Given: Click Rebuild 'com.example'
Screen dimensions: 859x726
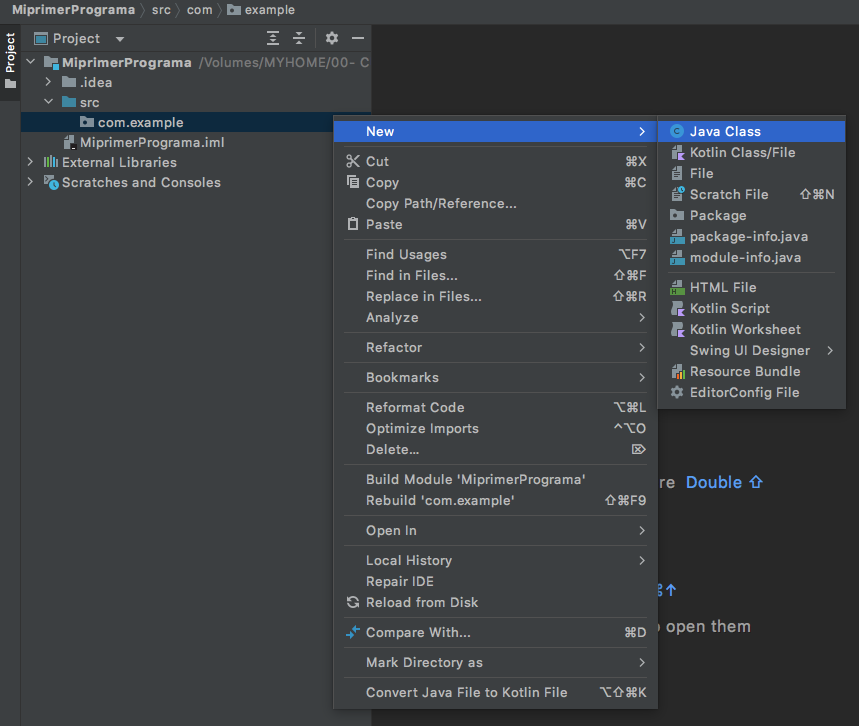Looking at the screenshot, I should point(495,500).
